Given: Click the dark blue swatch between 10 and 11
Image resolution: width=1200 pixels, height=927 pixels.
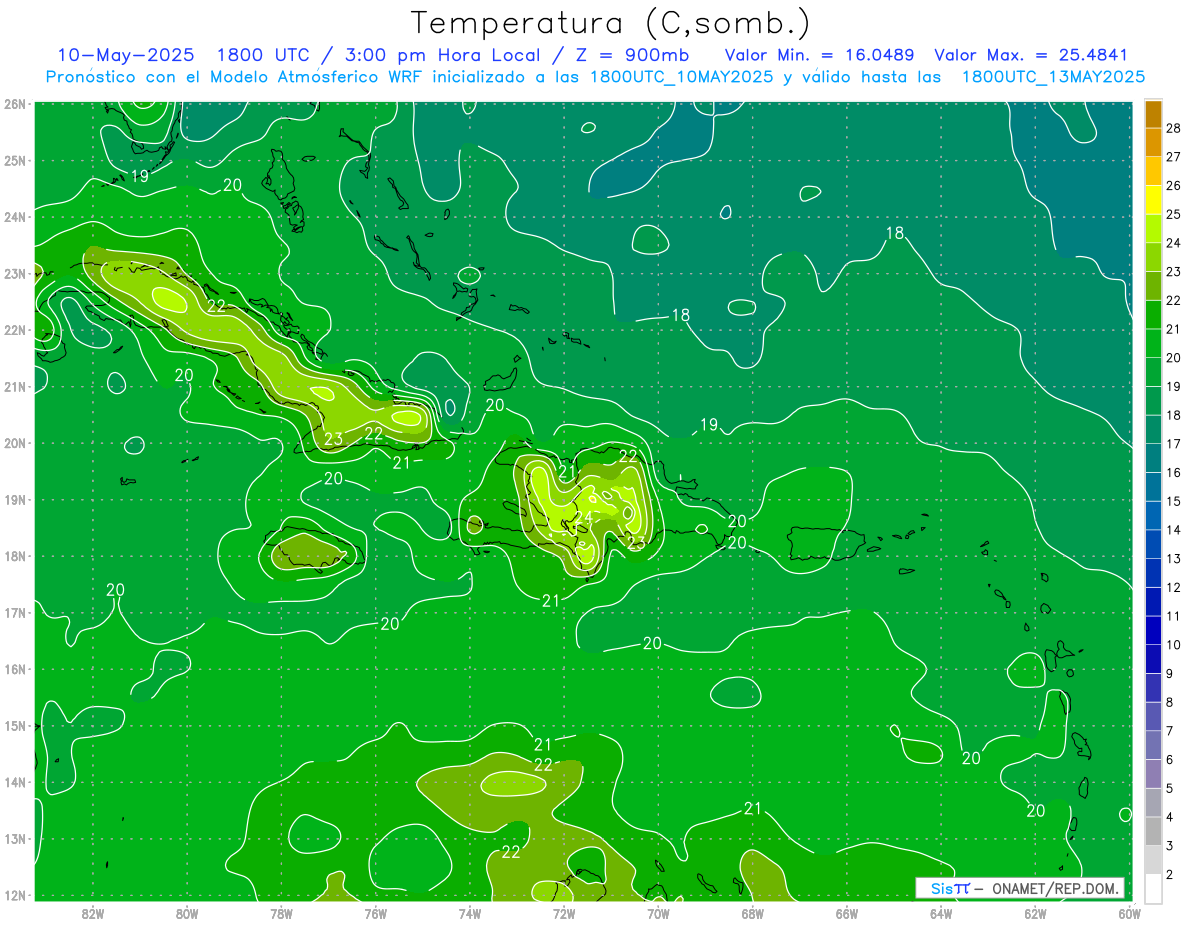Looking at the screenshot, I should coord(1153,630).
